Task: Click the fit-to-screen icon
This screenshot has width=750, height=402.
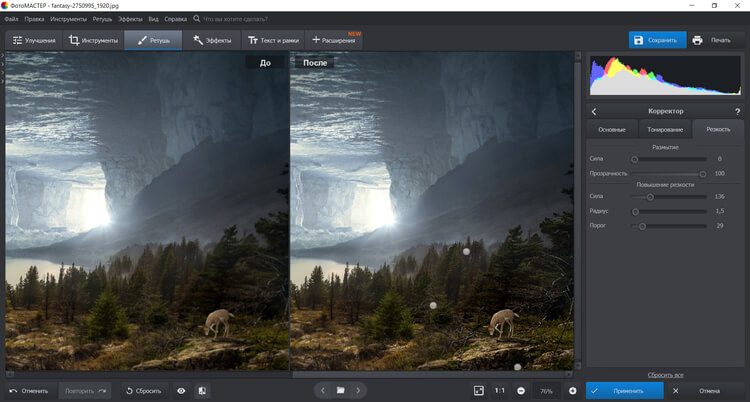Action: [x=478, y=390]
